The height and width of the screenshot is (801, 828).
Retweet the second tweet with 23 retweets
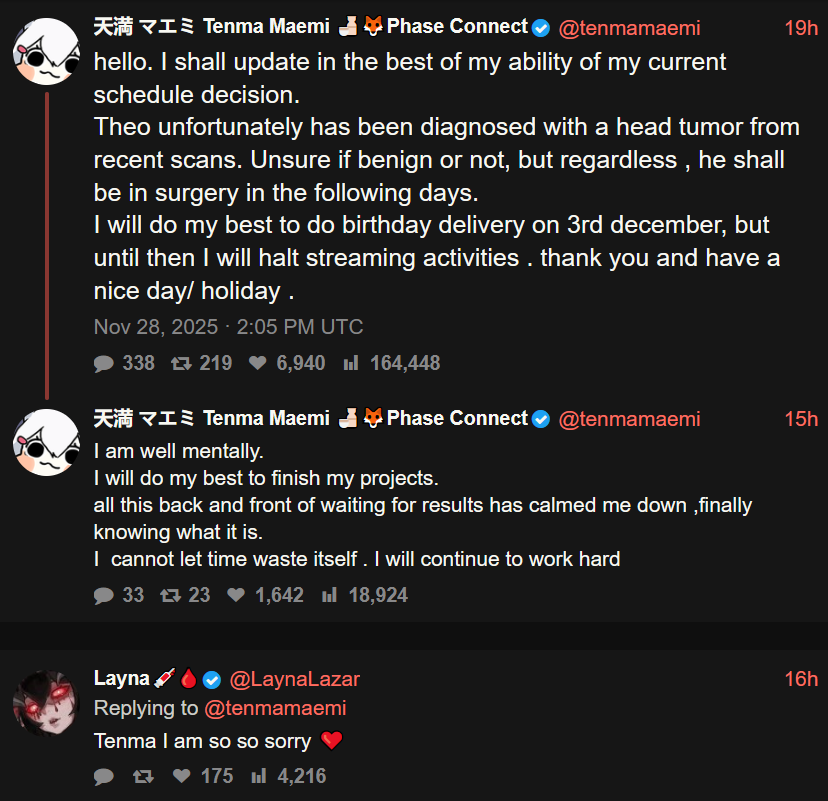(170, 595)
